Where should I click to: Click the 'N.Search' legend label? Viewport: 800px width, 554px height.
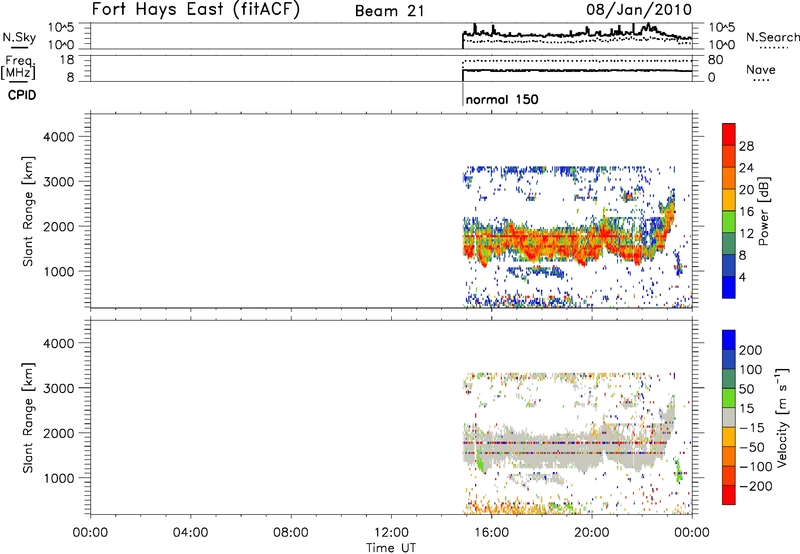[x=772, y=37]
